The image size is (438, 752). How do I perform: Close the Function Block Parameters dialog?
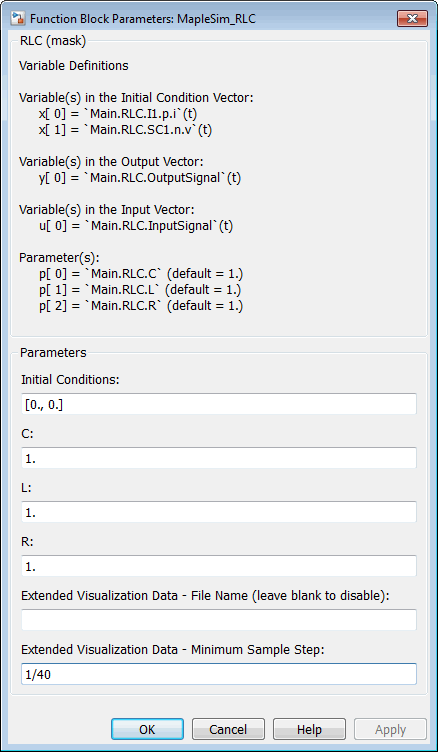click(x=412, y=19)
